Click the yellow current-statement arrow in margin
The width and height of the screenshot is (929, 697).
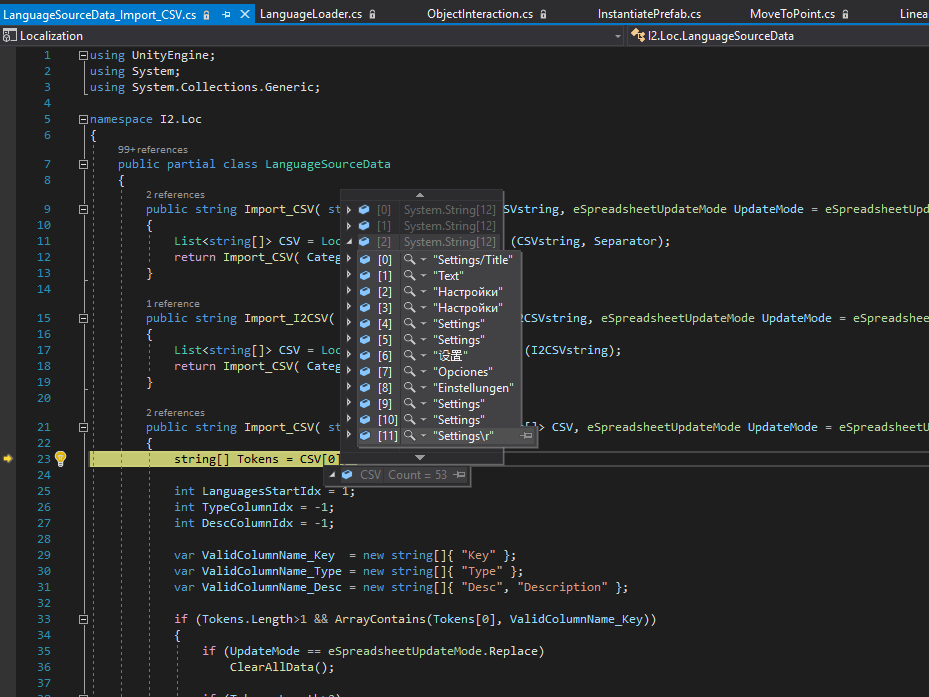click(8, 459)
